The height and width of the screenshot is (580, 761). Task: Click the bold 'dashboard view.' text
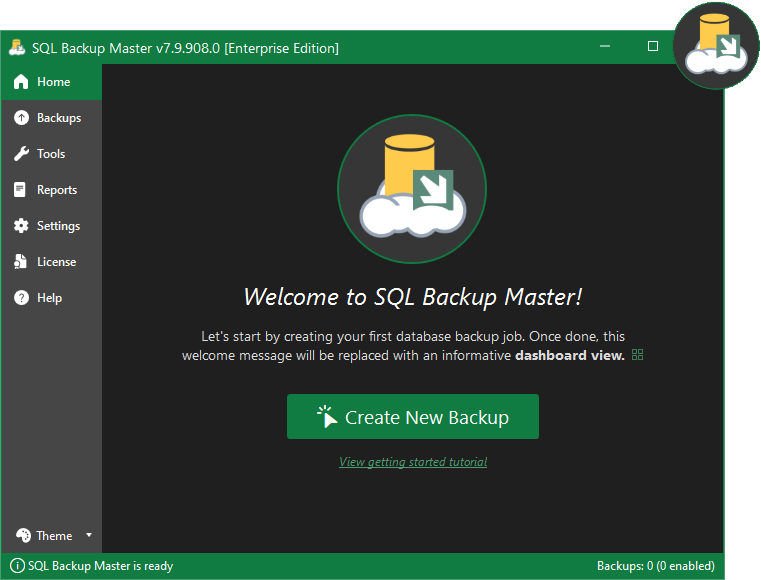pos(570,355)
